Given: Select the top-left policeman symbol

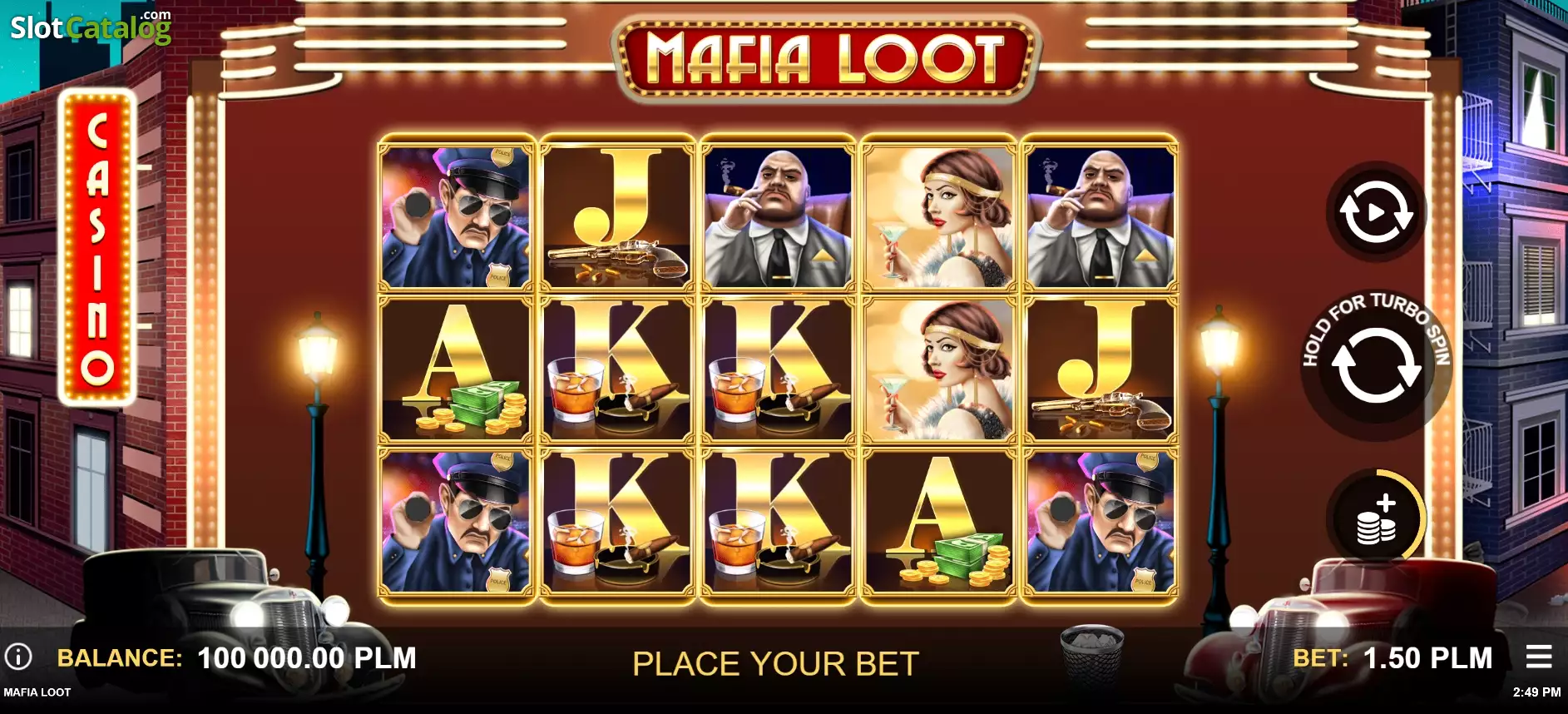Looking at the screenshot, I should 455,217.
